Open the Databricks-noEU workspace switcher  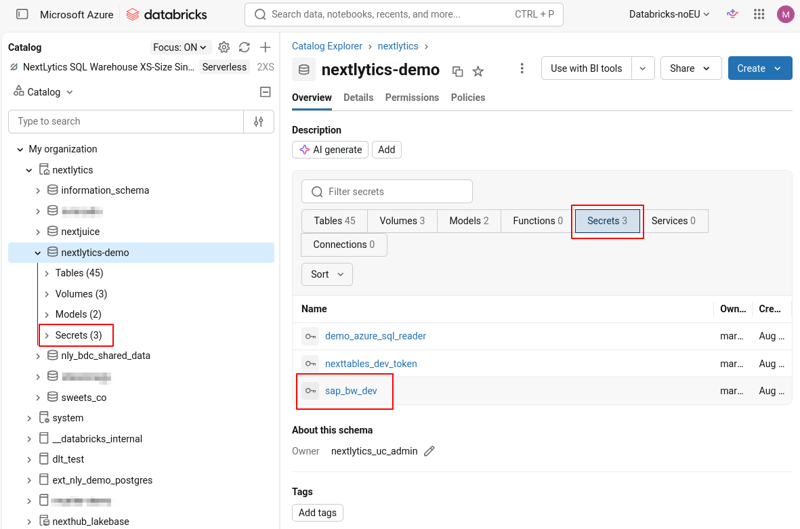point(669,14)
